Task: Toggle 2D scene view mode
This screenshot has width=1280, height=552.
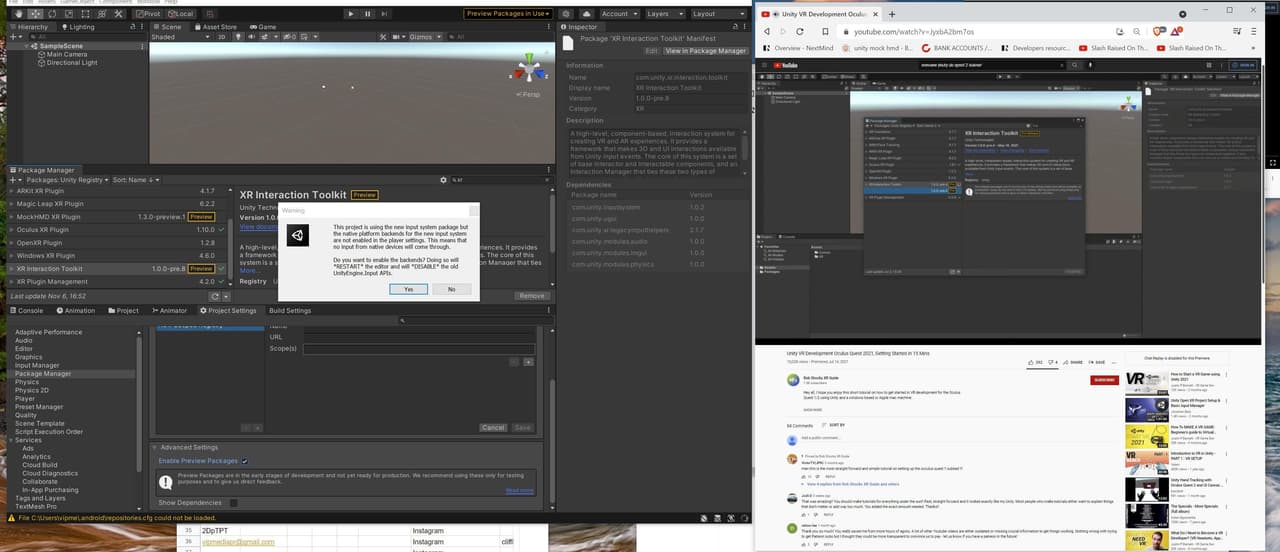Action: point(222,37)
